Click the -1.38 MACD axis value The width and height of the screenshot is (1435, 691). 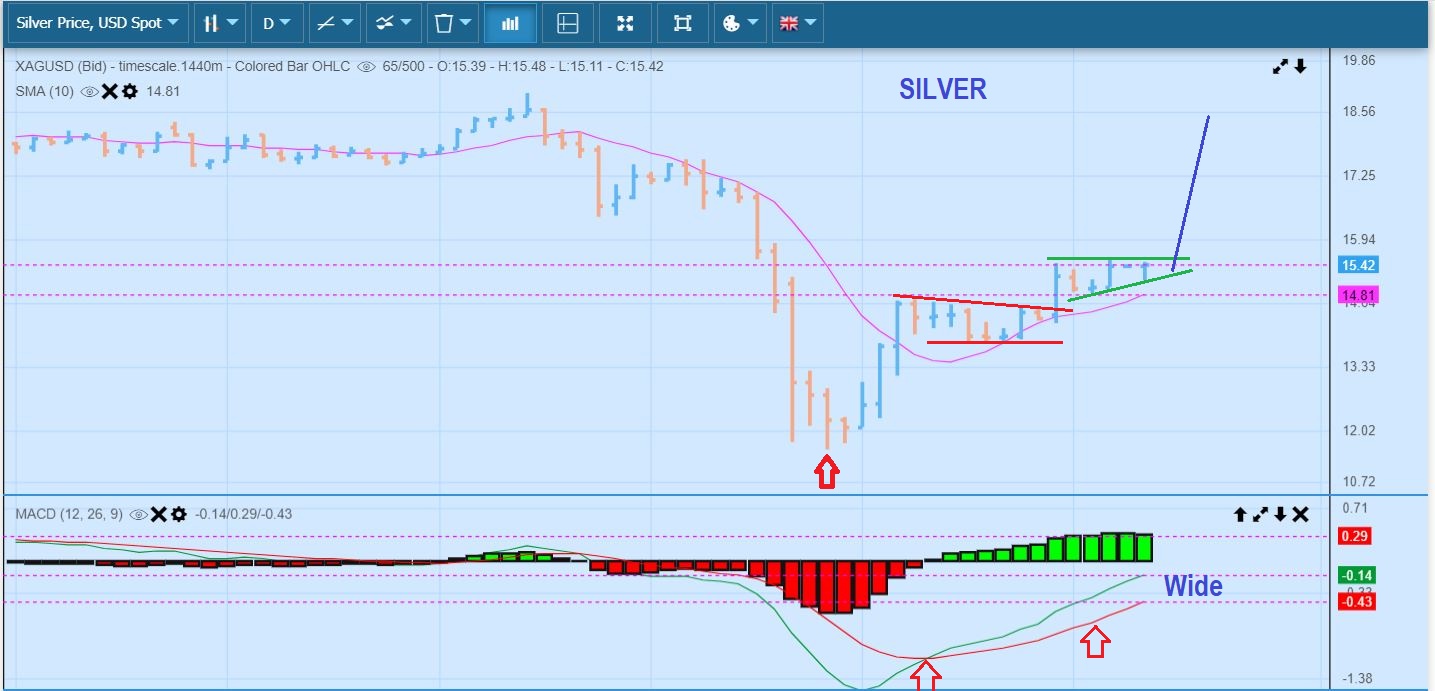[x=1357, y=678]
